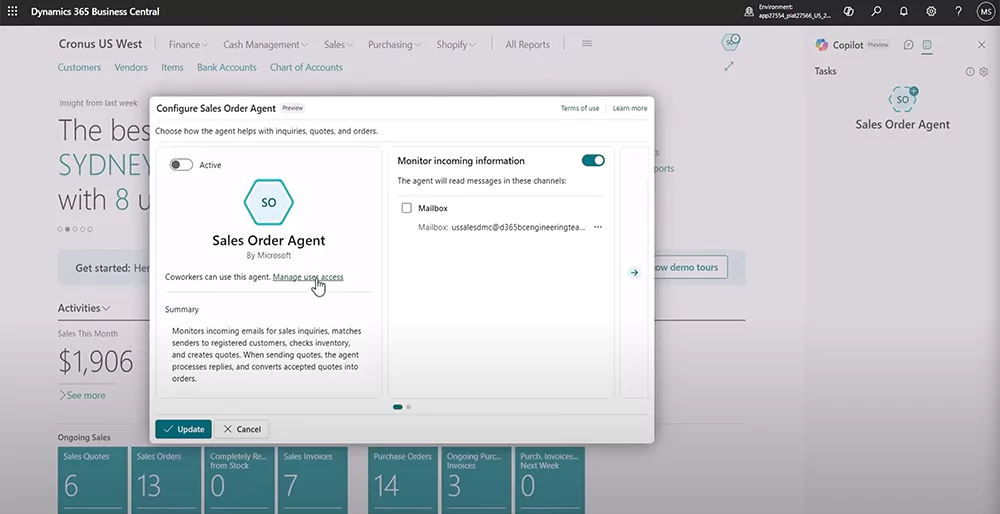Click the Update button

[x=183, y=429]
